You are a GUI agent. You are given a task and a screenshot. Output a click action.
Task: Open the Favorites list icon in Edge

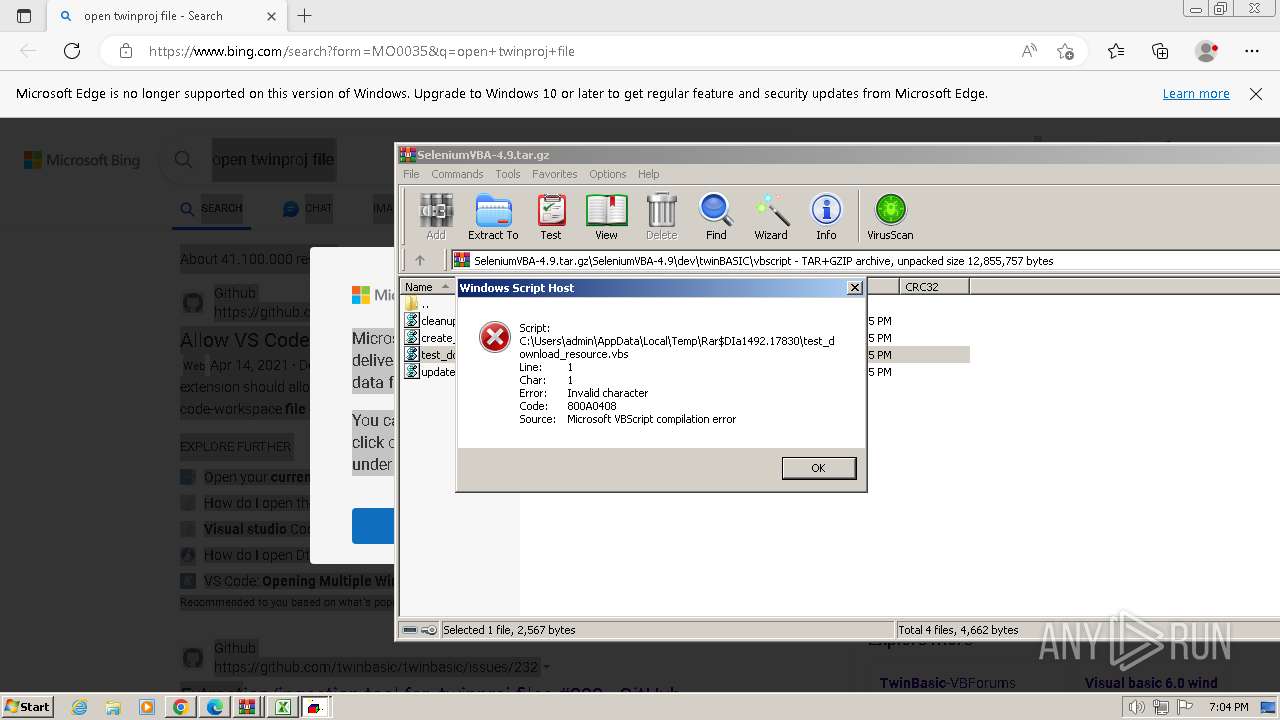(x=1116, y=51)
